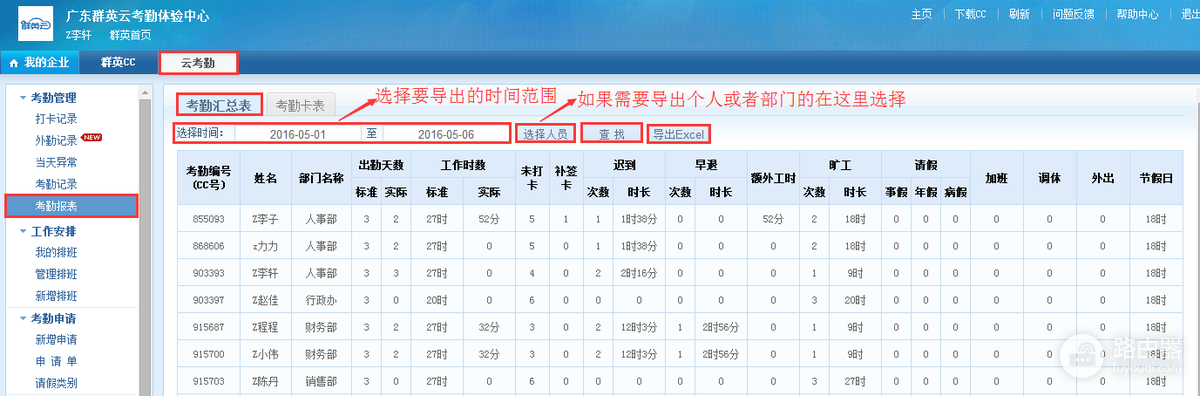Open 我的排班 in the sidebar

click(x=56, y=252)
